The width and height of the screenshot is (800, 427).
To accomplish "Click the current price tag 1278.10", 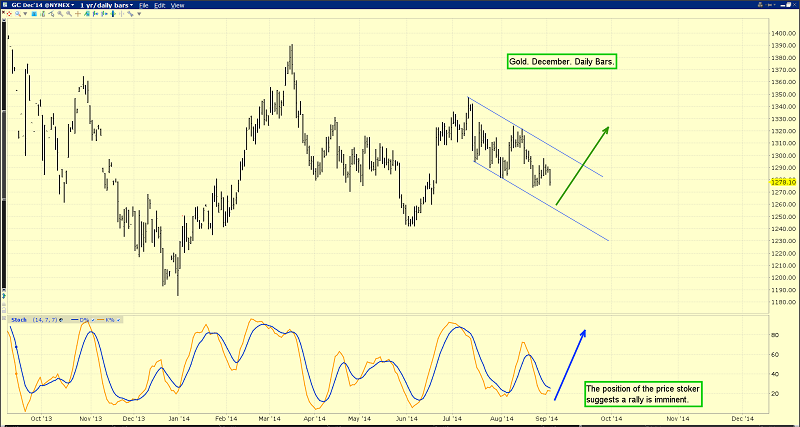I will point(783,181).
